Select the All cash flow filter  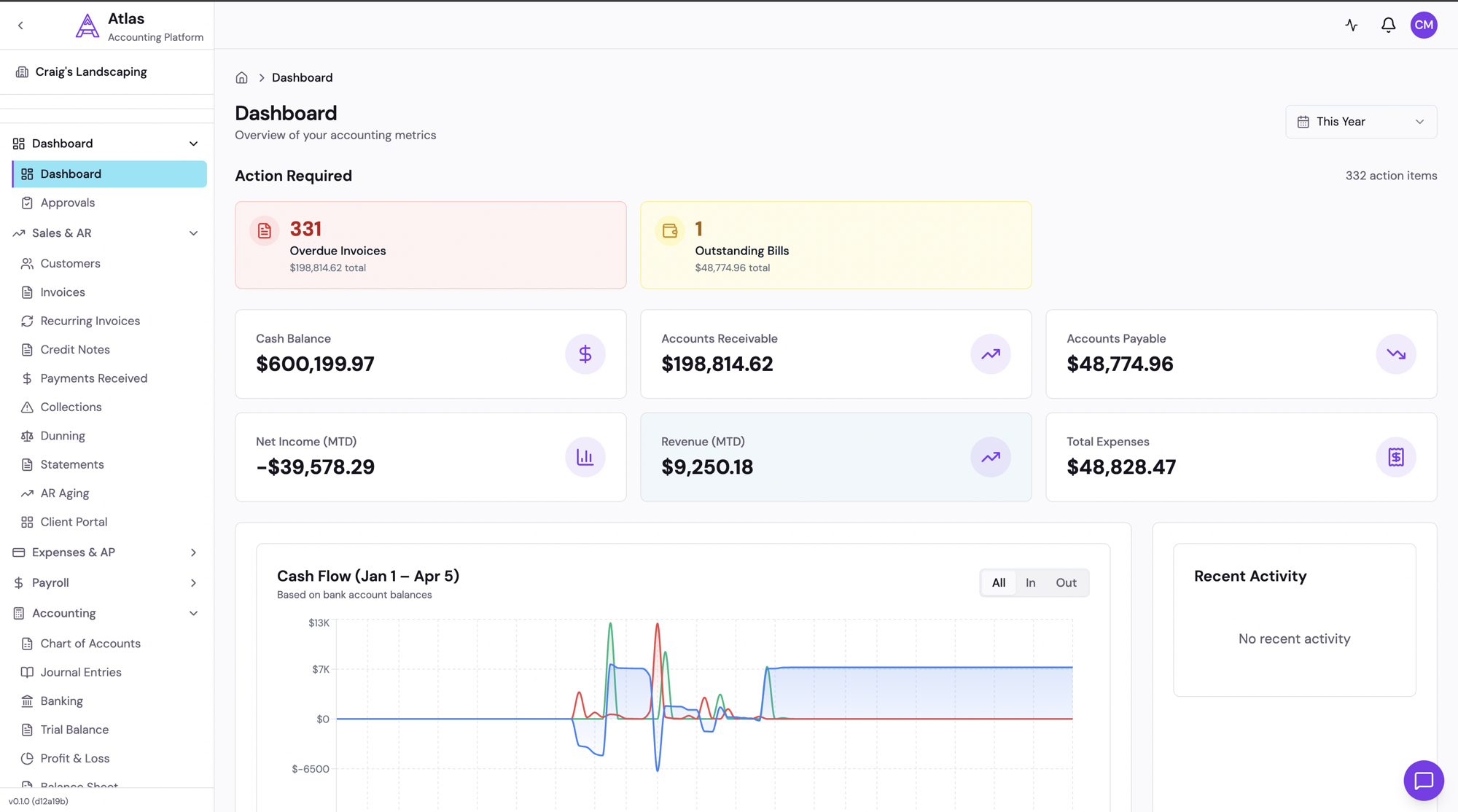(998, 583)
